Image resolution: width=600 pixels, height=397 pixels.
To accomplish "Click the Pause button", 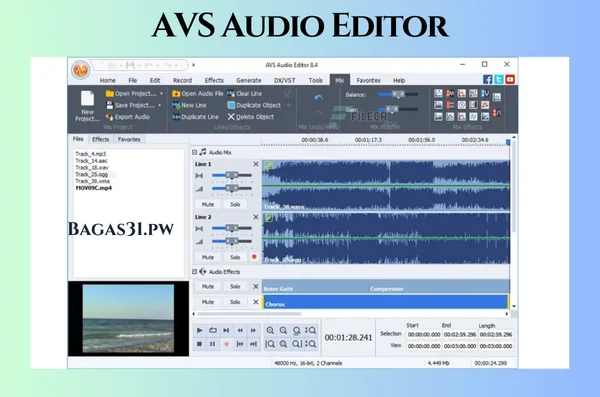I will pos(213,344).
